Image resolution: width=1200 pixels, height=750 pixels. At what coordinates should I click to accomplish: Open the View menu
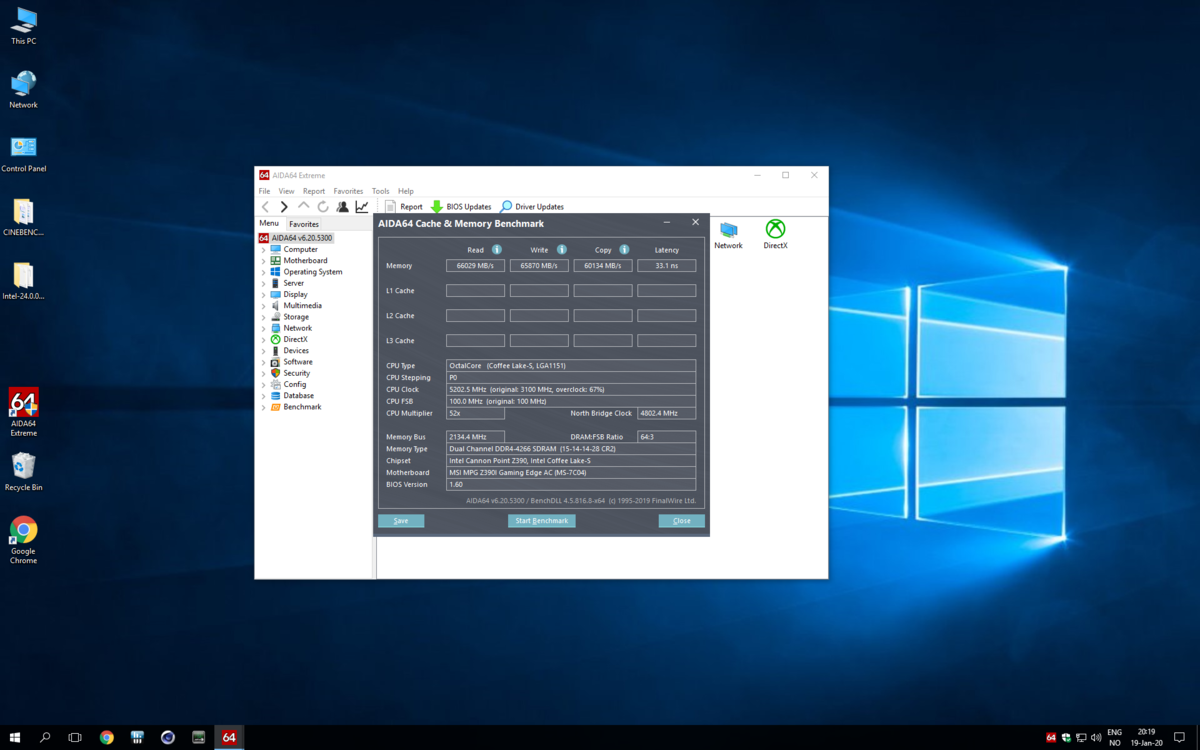286,191
